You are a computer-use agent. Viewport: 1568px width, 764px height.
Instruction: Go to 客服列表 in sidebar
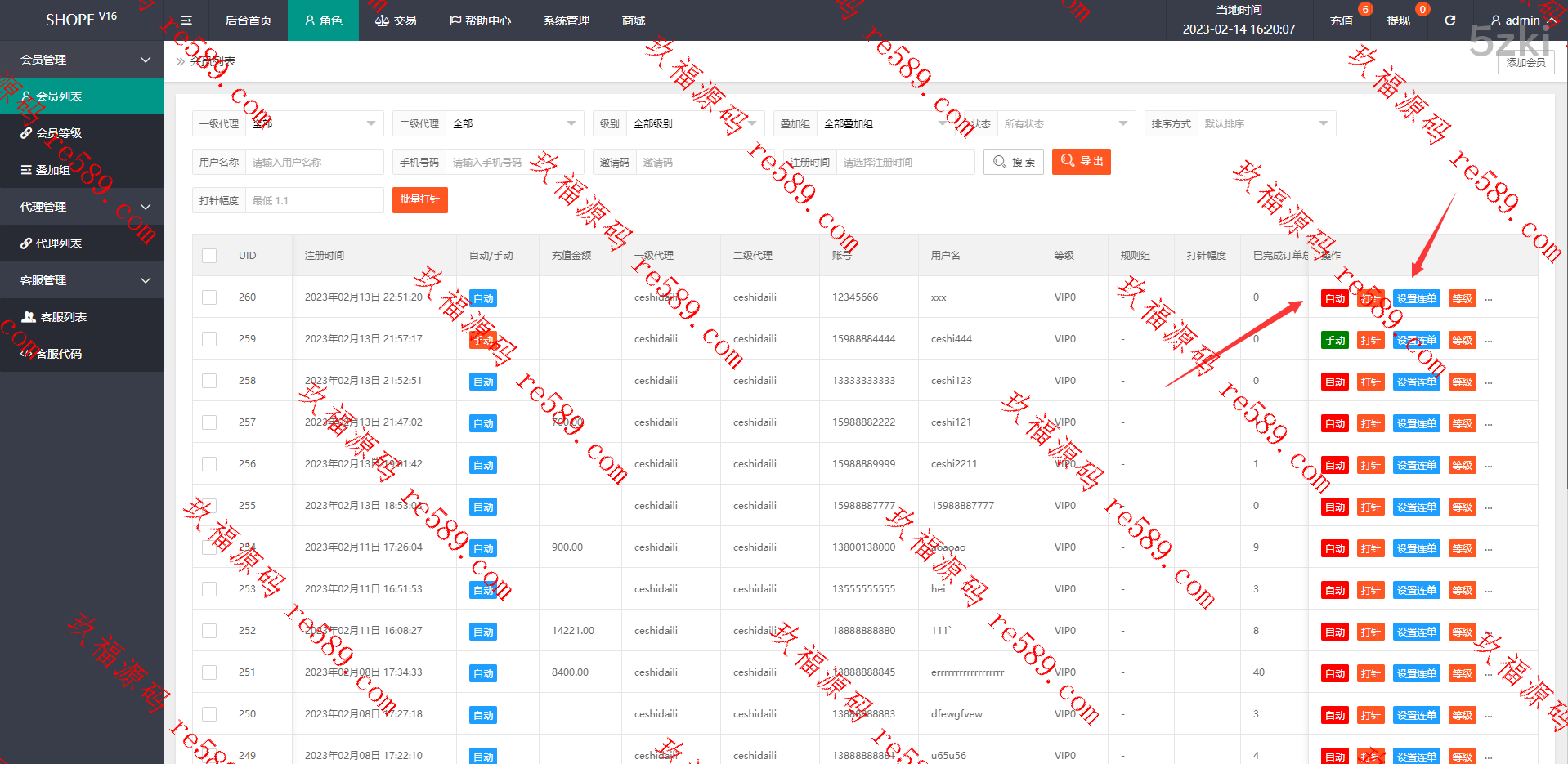coord(63,317)
